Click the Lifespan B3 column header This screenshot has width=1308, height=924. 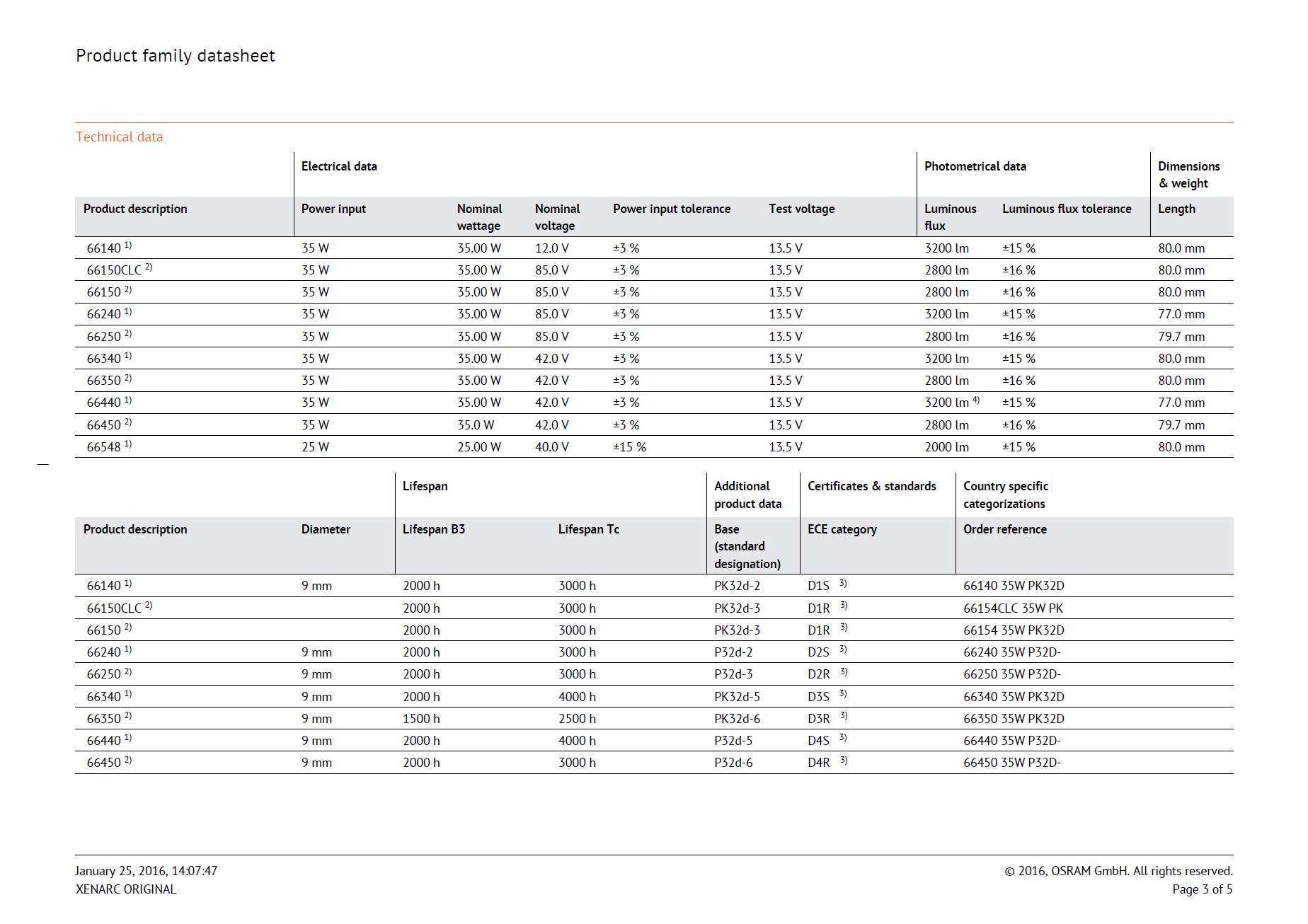coord(434,529)
